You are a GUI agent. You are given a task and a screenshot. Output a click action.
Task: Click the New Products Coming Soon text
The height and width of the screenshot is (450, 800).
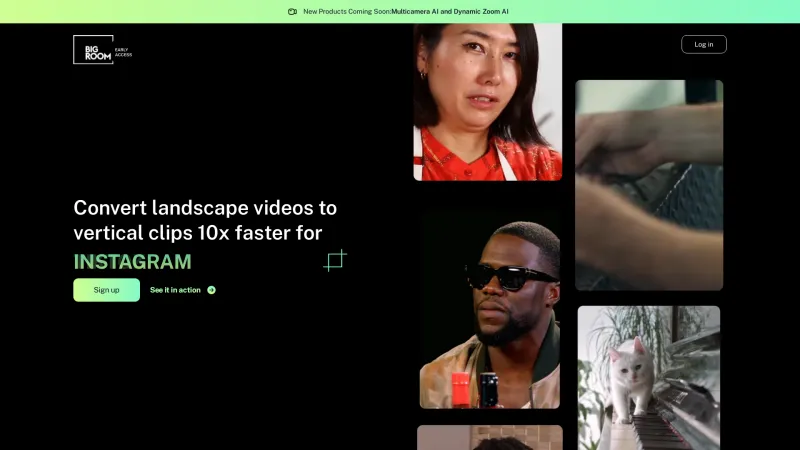(x=347, y=11)
